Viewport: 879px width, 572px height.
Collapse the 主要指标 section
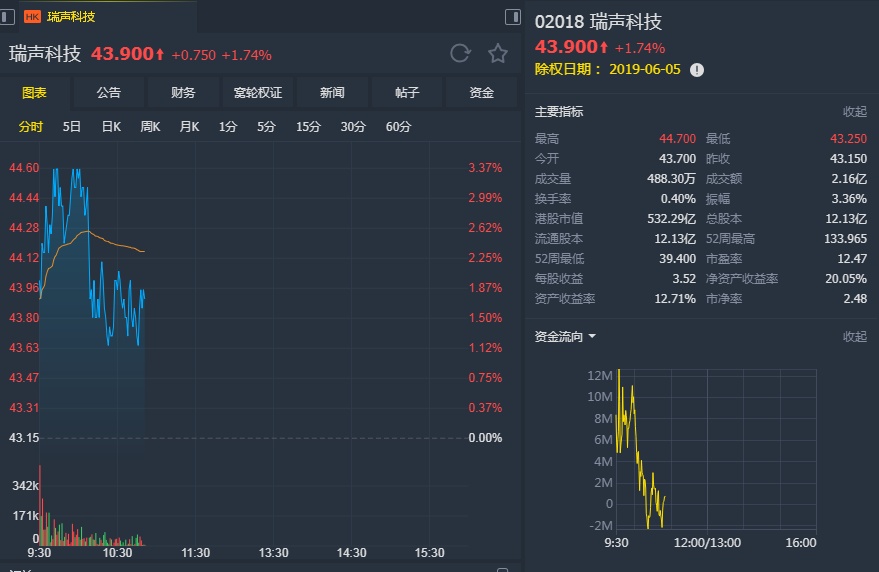point(854,112)
